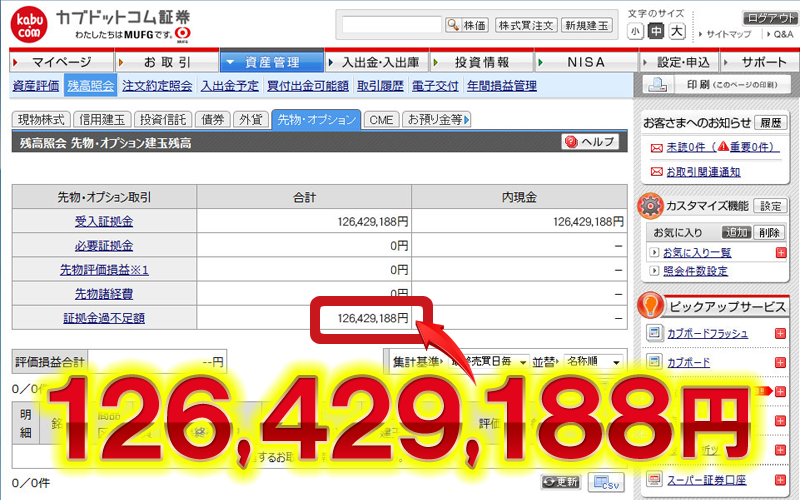Screen dimensions: 800x500
Task: Click the stock search input field
Action: coord(390,25)
